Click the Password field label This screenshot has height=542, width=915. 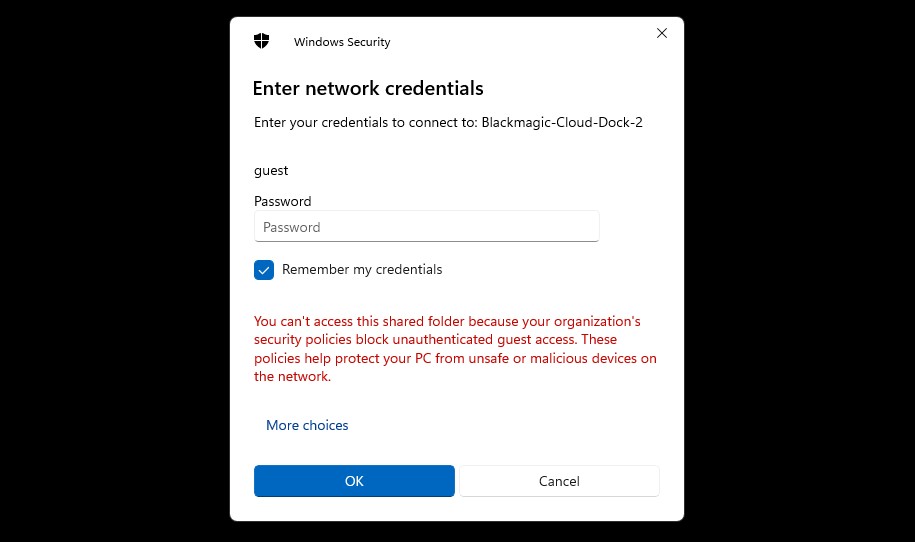coord(282,201)
